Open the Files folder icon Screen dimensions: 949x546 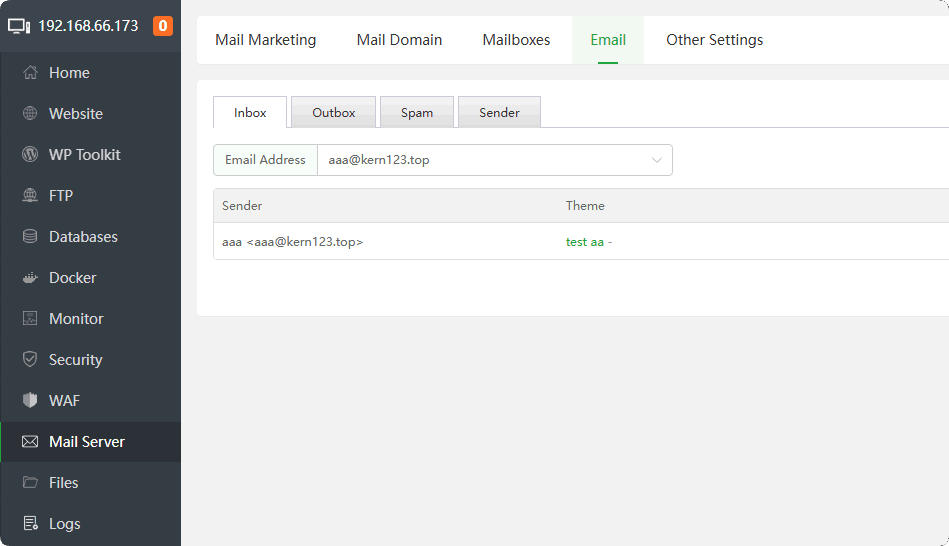[x=30, y=483]
